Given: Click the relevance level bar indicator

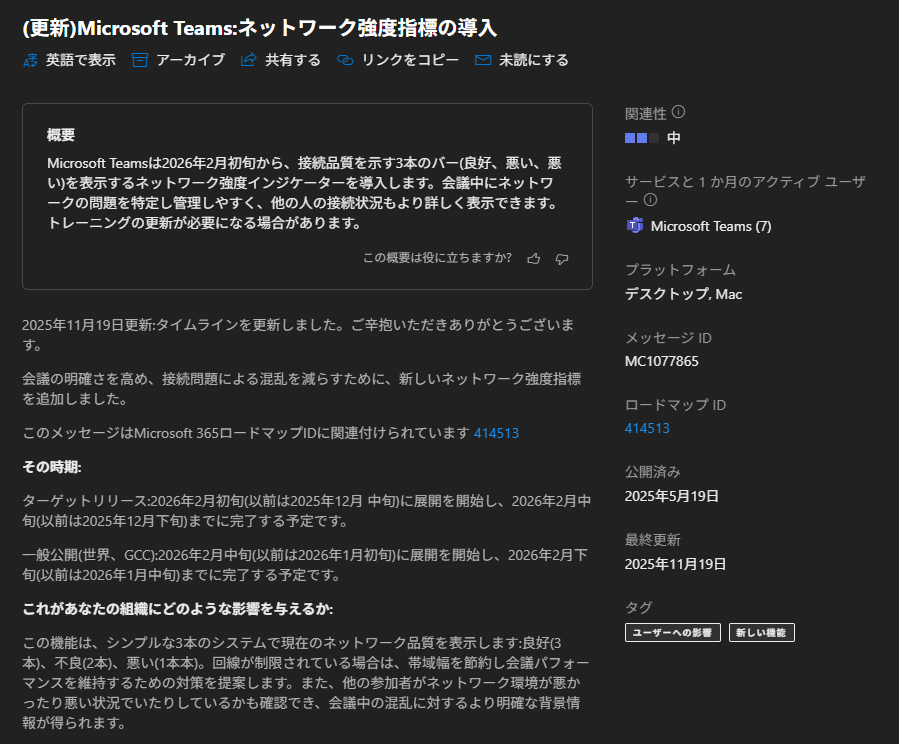Looking at the screenshot, I should pyautogui.click(x=641, y=138).
